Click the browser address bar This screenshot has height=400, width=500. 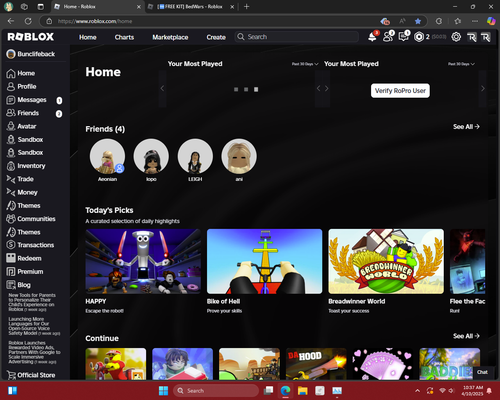(213, 21)
